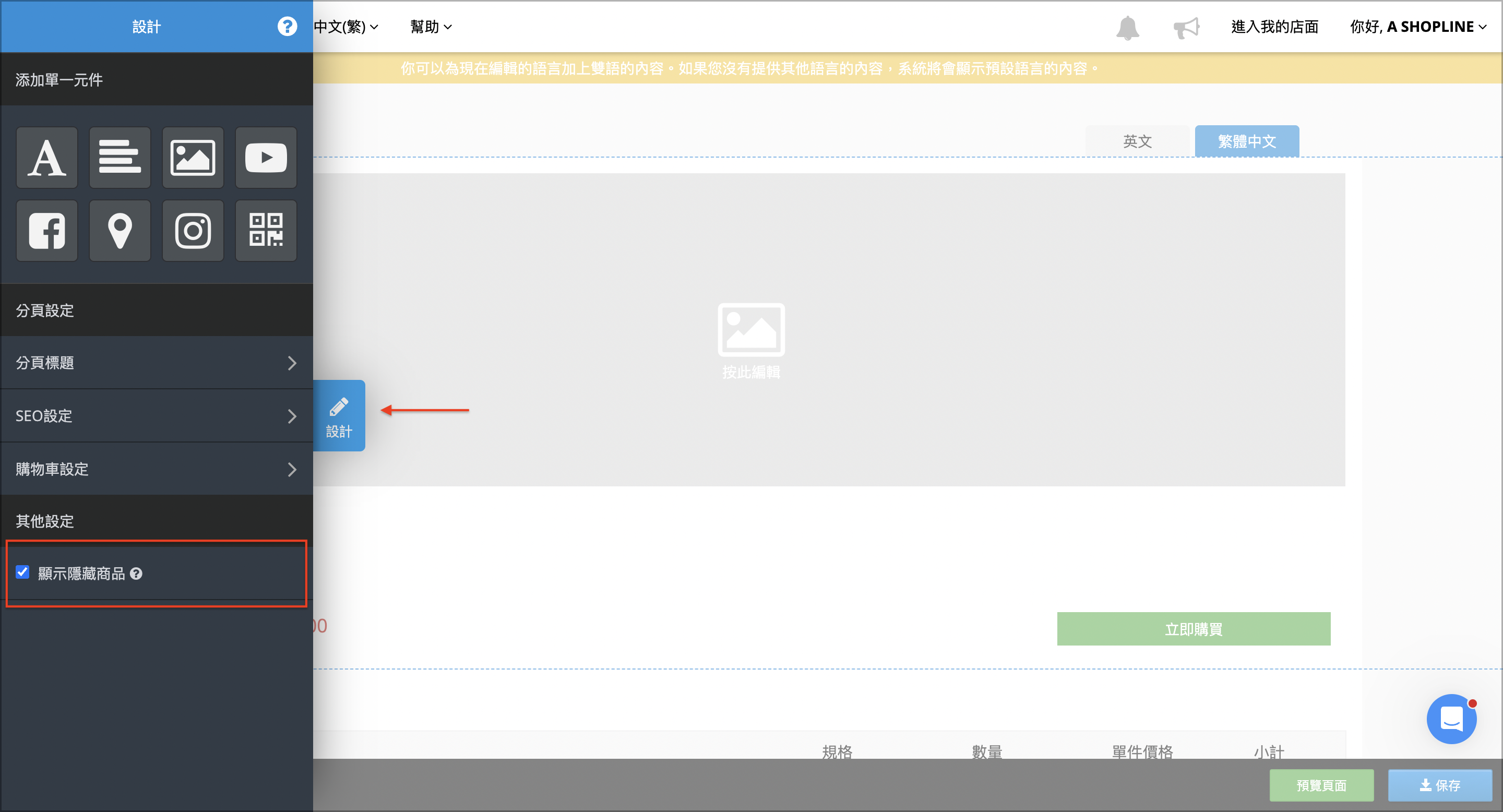Click the 規格 column header

pyautogui.click(x=837, y=751)
